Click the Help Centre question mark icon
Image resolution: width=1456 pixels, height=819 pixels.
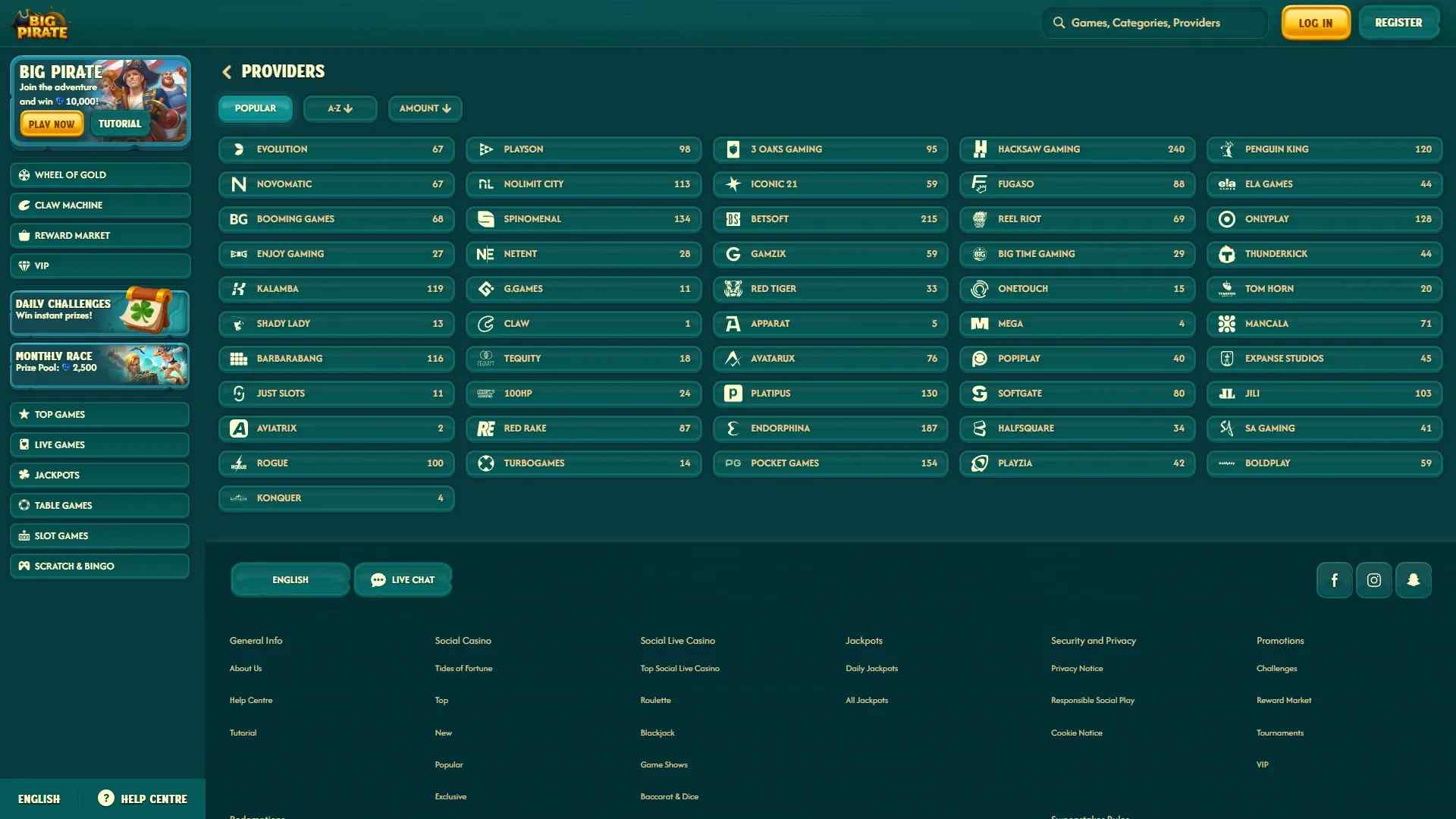click(106, 798)
